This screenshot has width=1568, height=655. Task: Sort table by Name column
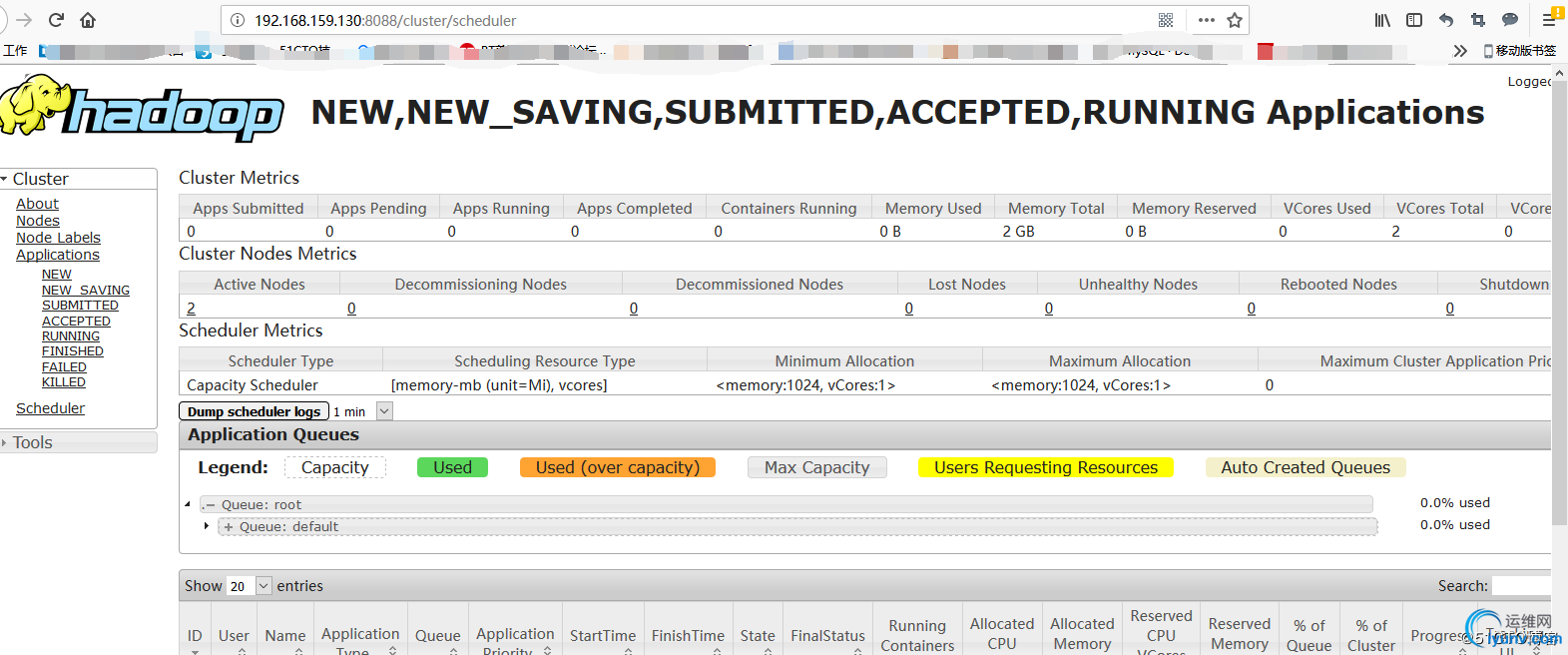tap(285, 636)
